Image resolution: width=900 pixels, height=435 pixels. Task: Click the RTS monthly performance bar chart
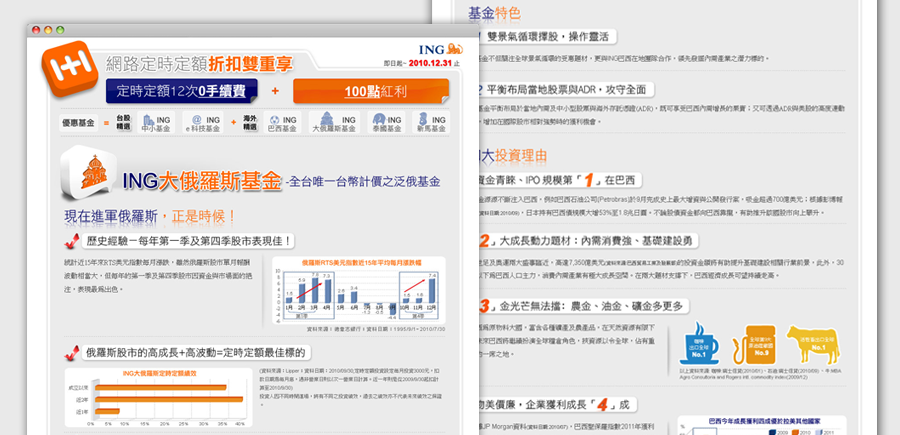tap(358, 290)
